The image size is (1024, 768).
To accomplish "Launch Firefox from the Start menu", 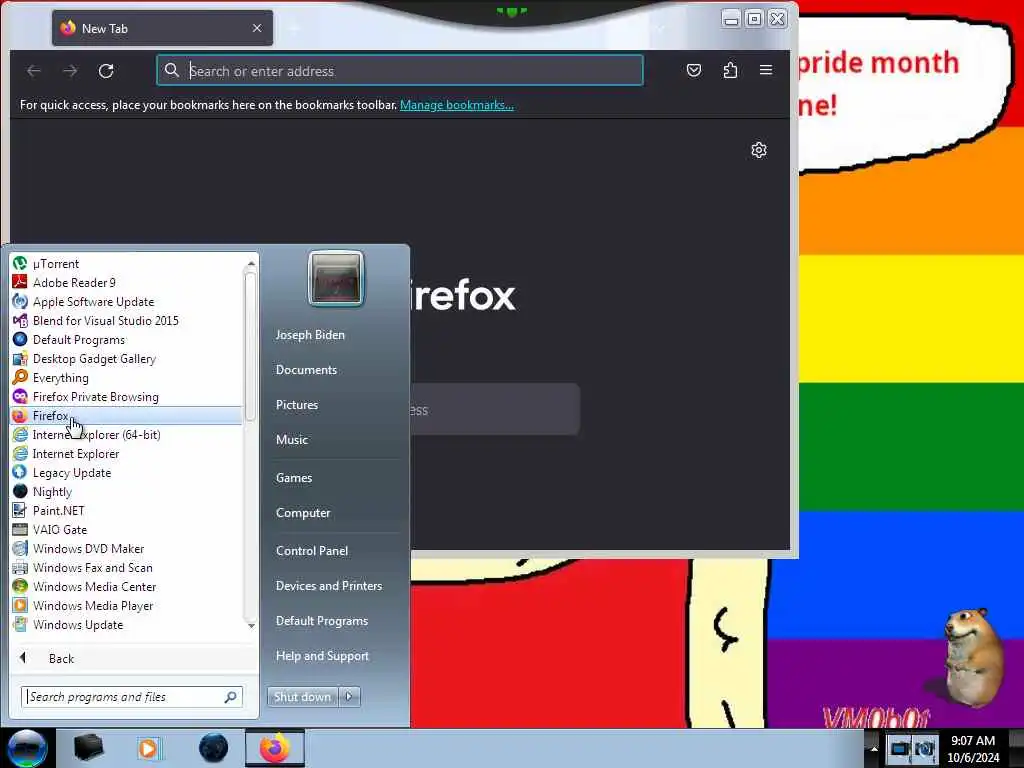I will coord(126,415).
